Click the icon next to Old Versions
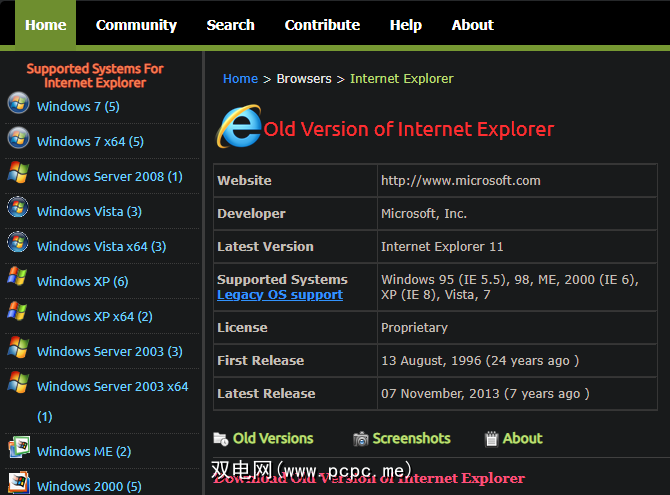Viewport: 670px width, 495px height. click(x=221, y=439)
